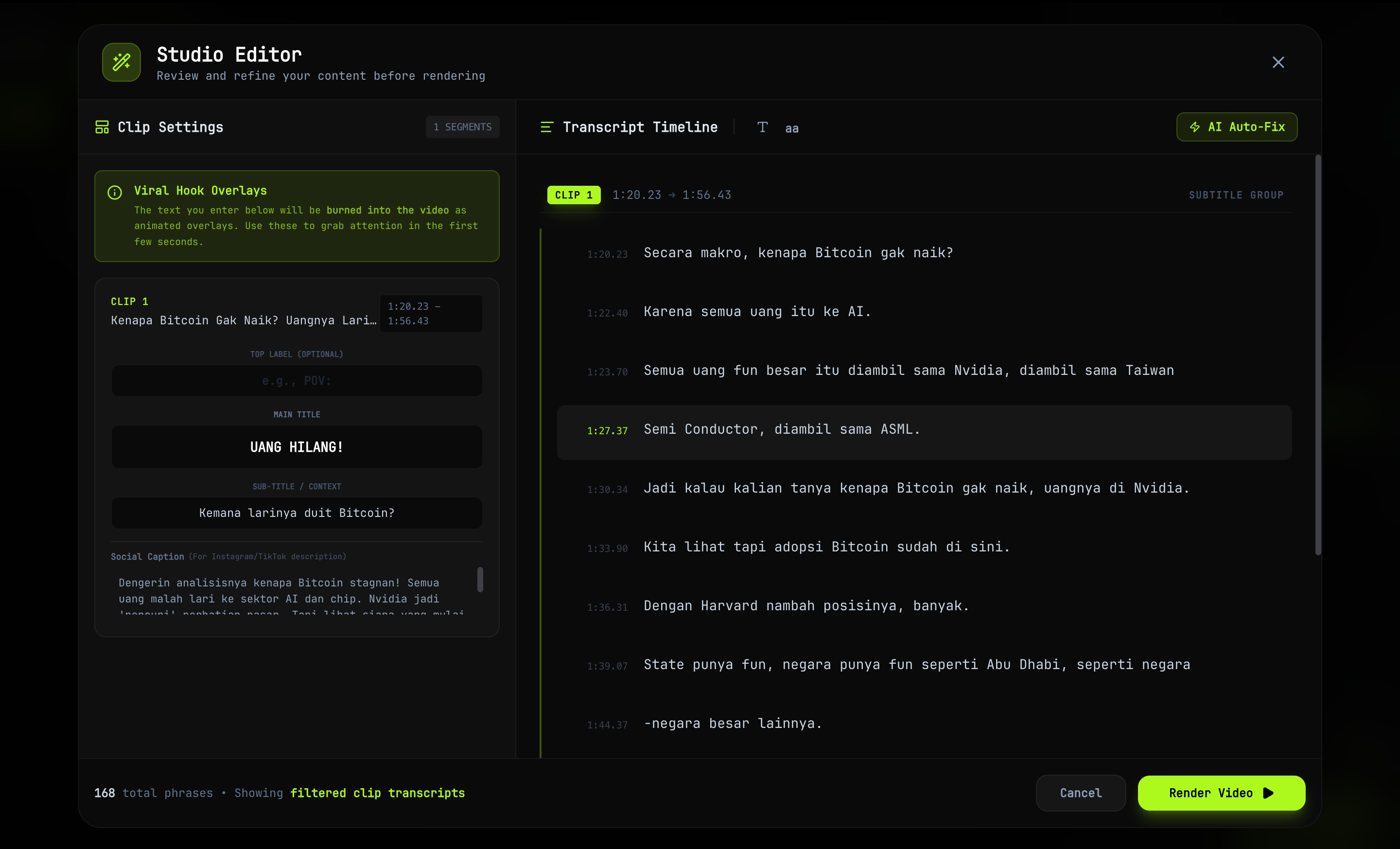Click the Clip Settings panel layout icon
The image size is (1400, 849).
click(102, 127)
